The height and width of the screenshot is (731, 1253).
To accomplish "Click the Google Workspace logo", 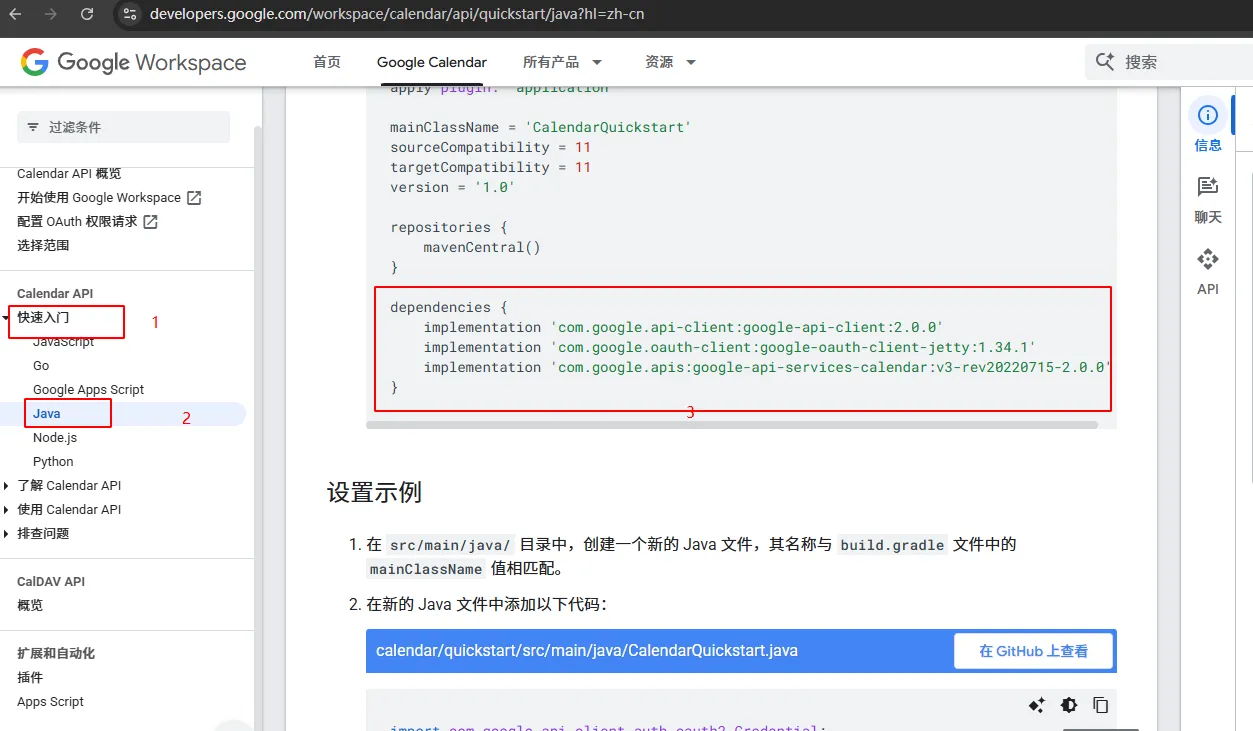I will [x=134, y=62].
